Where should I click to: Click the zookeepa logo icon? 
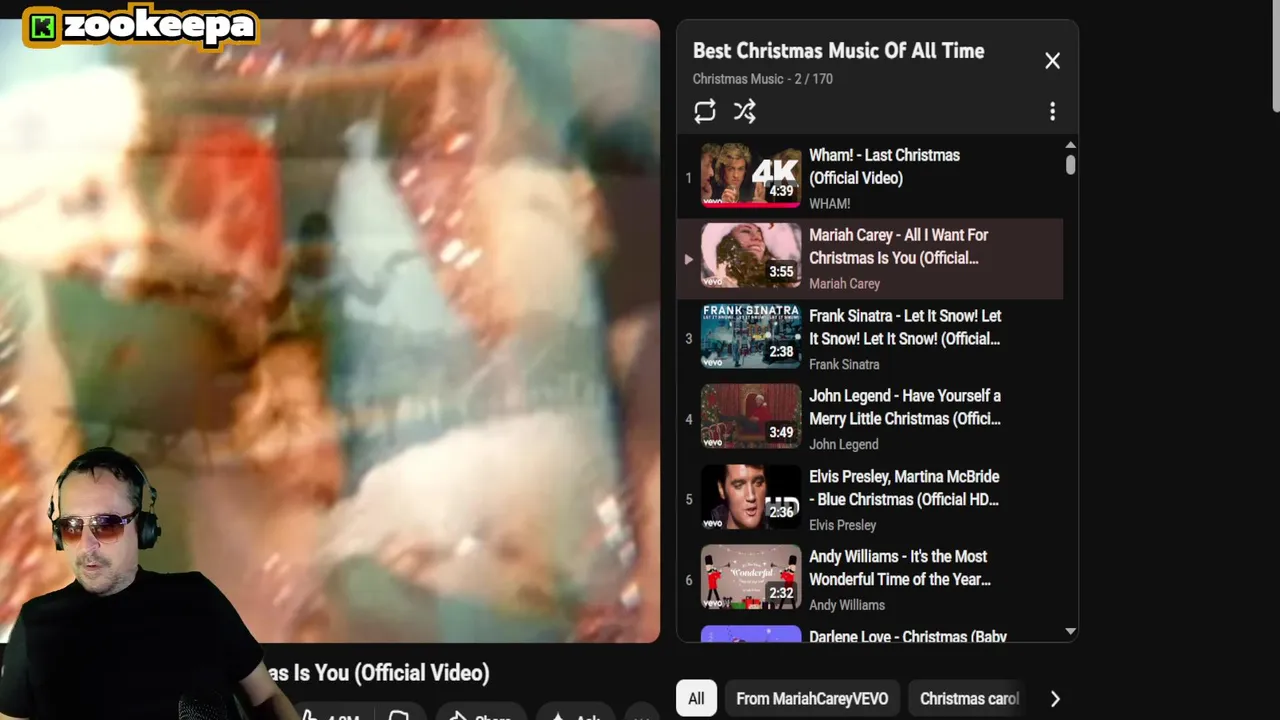tap(42, 27)
